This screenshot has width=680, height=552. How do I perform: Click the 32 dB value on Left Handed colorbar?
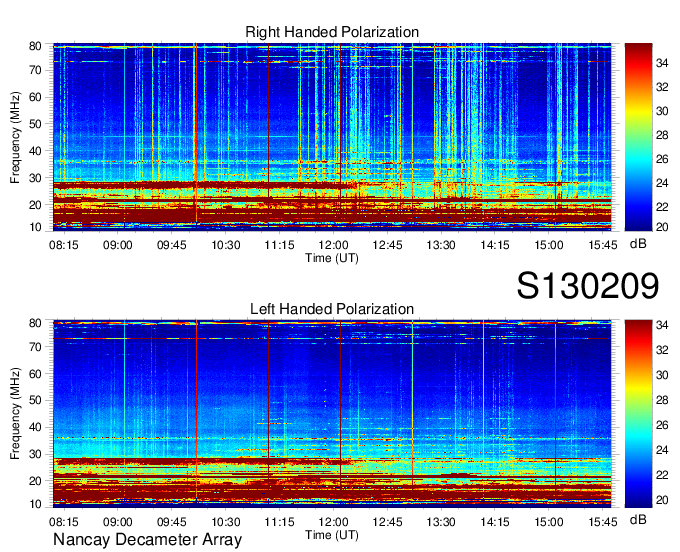[662, 350]
